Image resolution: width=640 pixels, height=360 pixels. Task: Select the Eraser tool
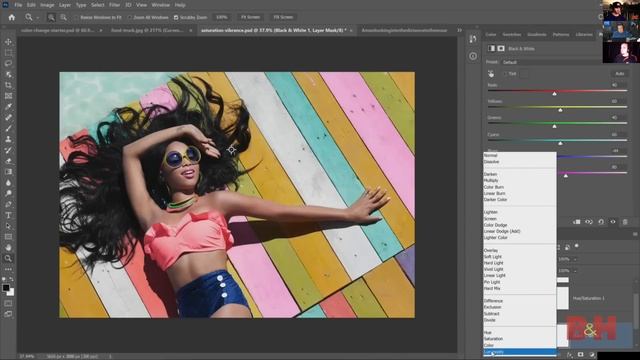[8, 161]
